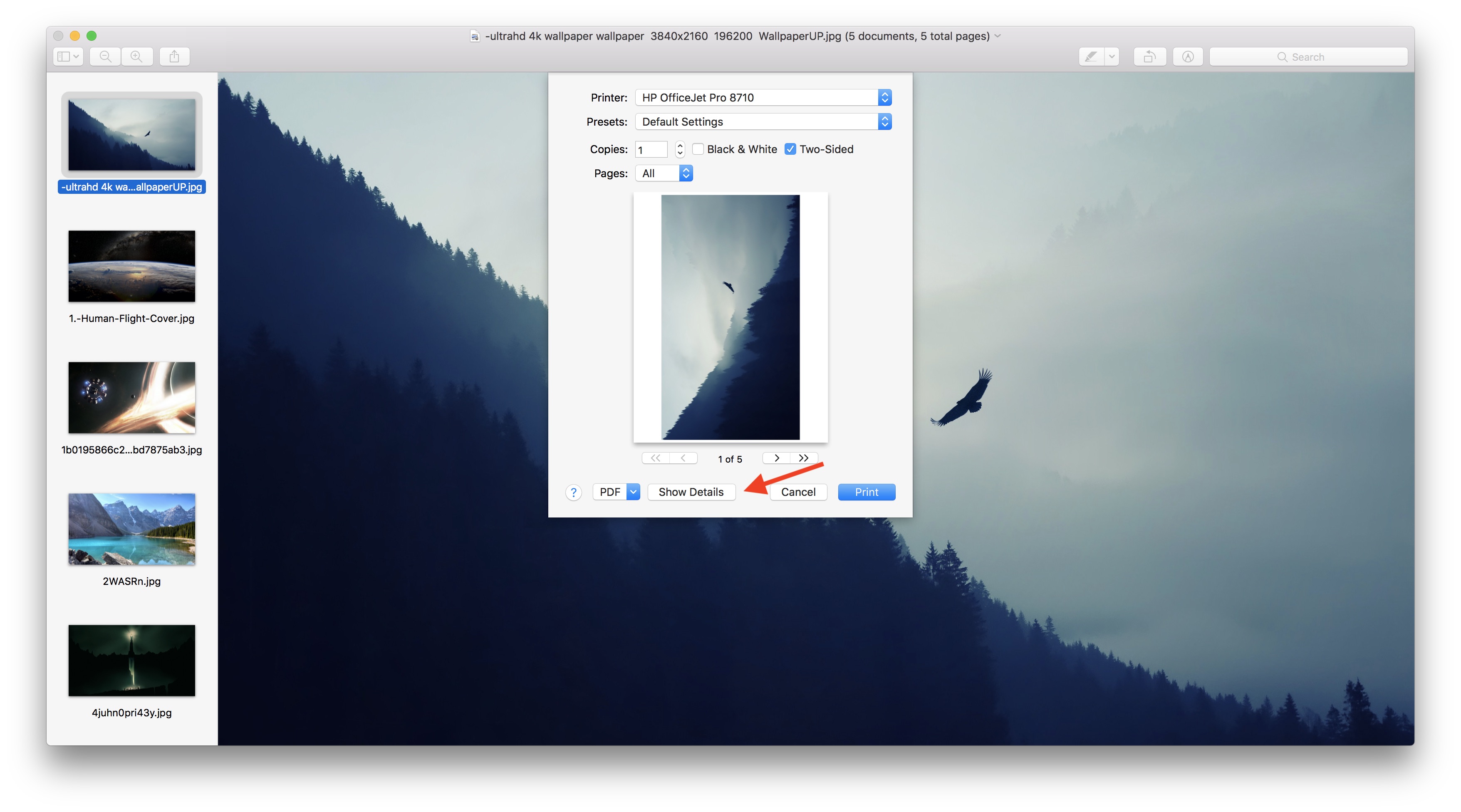The image size is (1461, 812).
Task: Open the Markup toolbar icon
Action: point(1188,57)
